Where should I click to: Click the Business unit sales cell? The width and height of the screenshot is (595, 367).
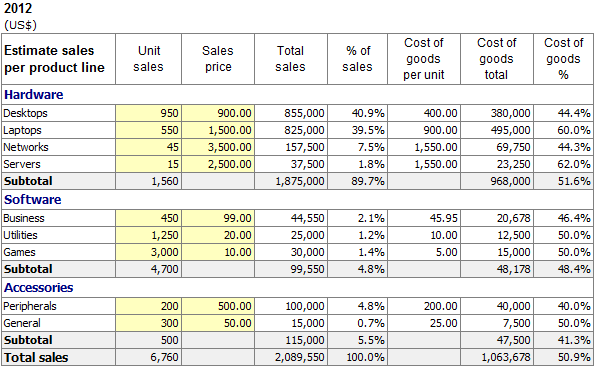(x=148, y=218)
